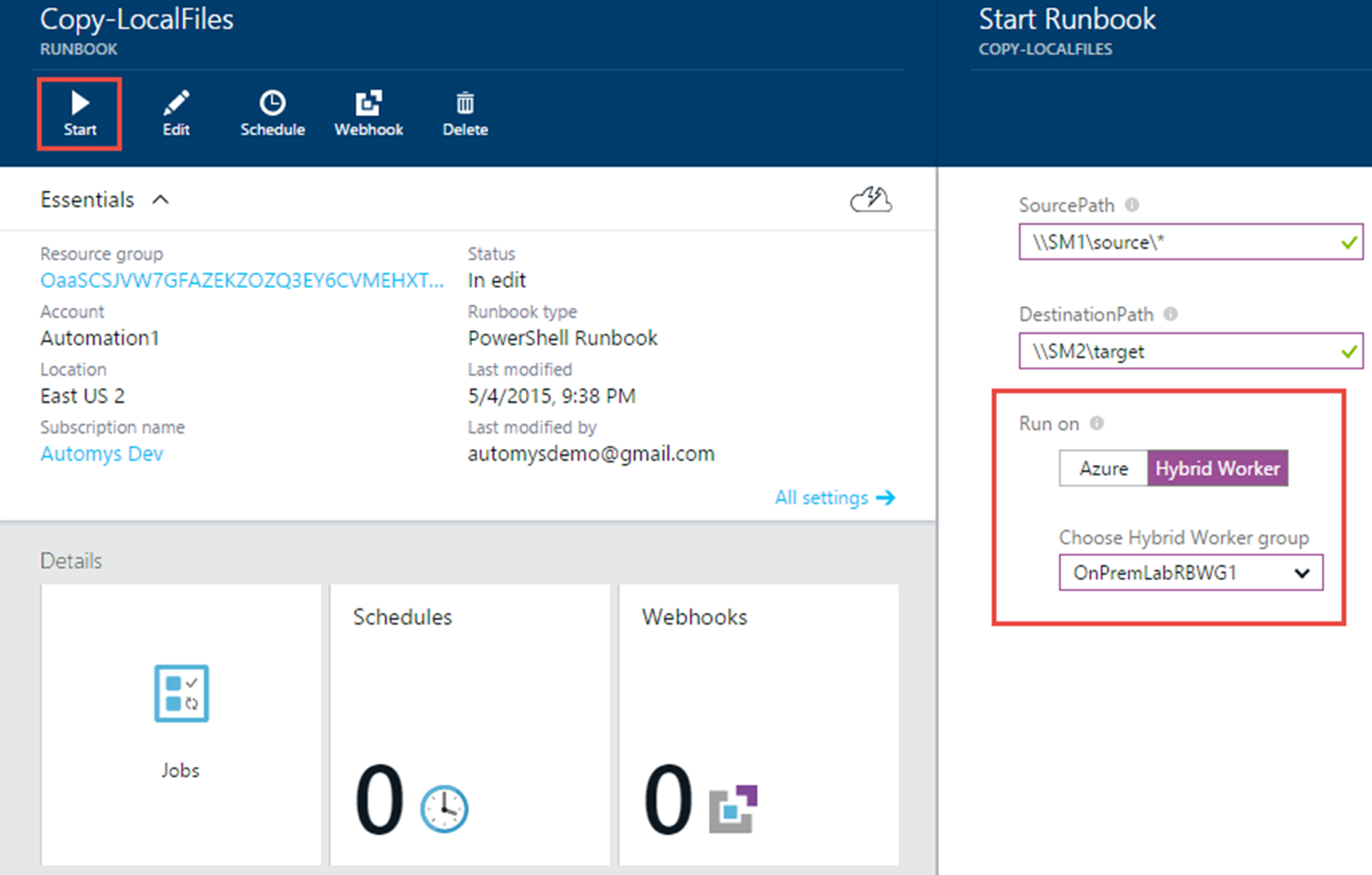This screenshot has height=875, width=1372.
Task: Click the Schedules tile heading
Action: click(402, 617)
